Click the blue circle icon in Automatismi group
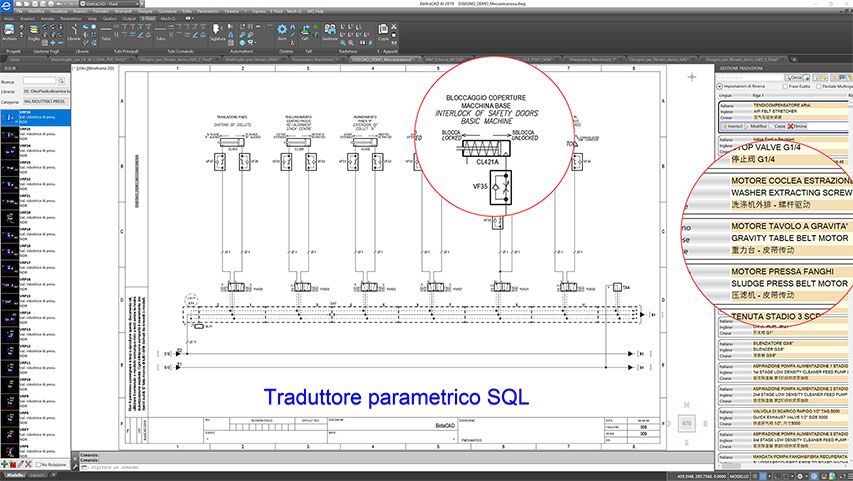The width and height of the screenshot is (853, 481). [x=243, y=42]
